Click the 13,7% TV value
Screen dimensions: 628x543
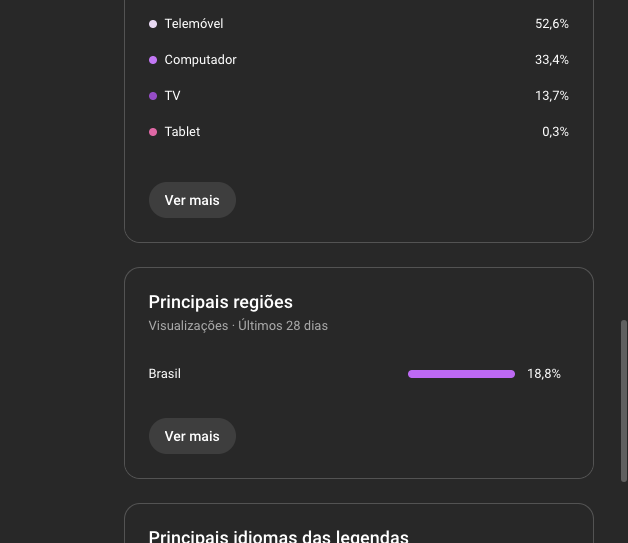pos(551,96)
